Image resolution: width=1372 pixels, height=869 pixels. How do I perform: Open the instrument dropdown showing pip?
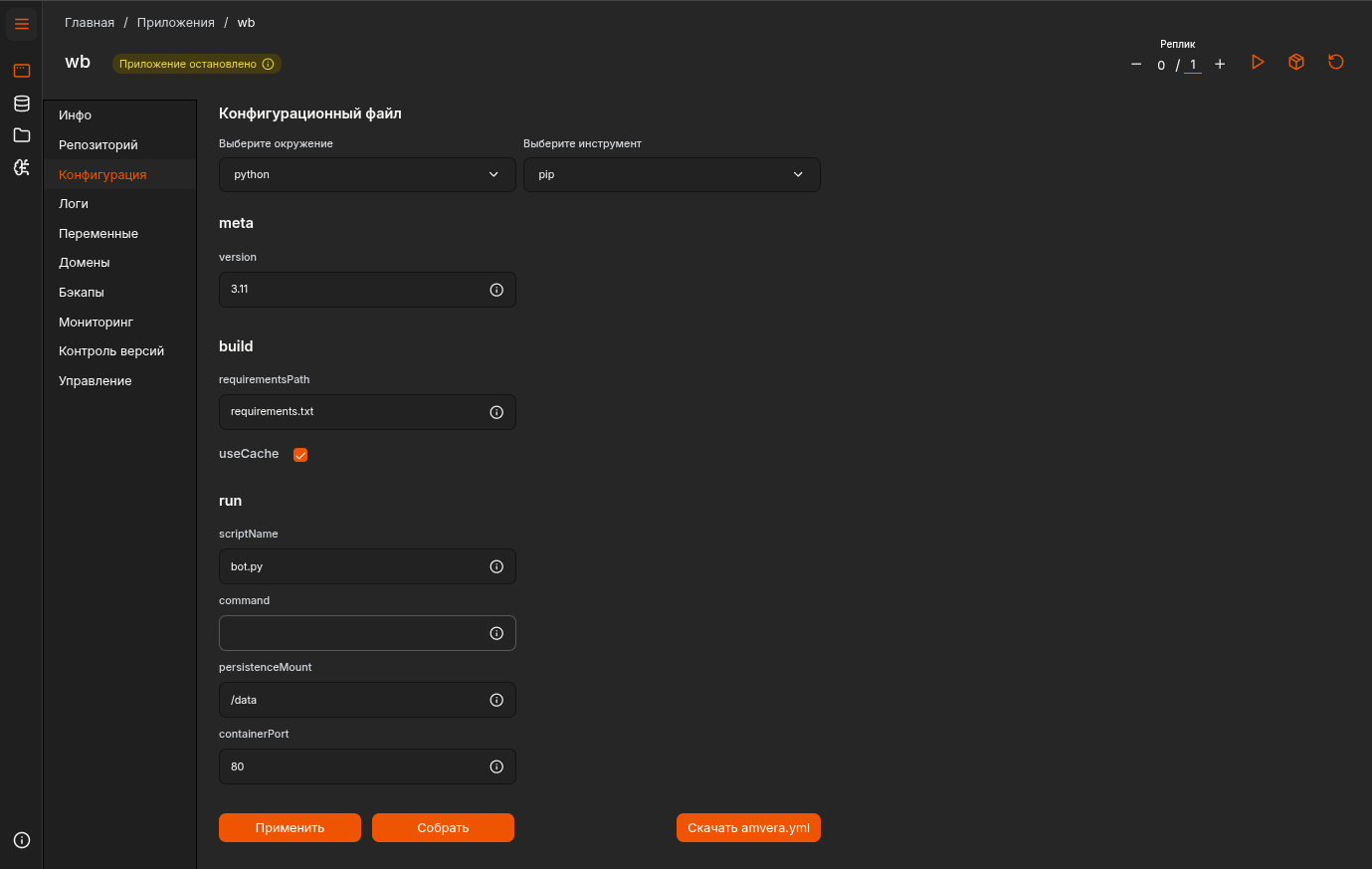click(672, 175)
